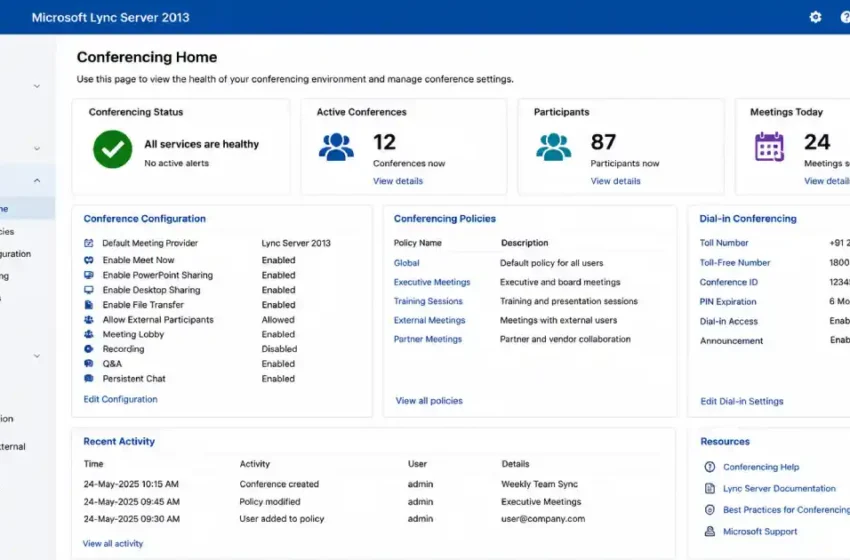Viewport: 850px width, 560px height.
Task: Open the Executive Meetings policy
Action: click(432, 282)
